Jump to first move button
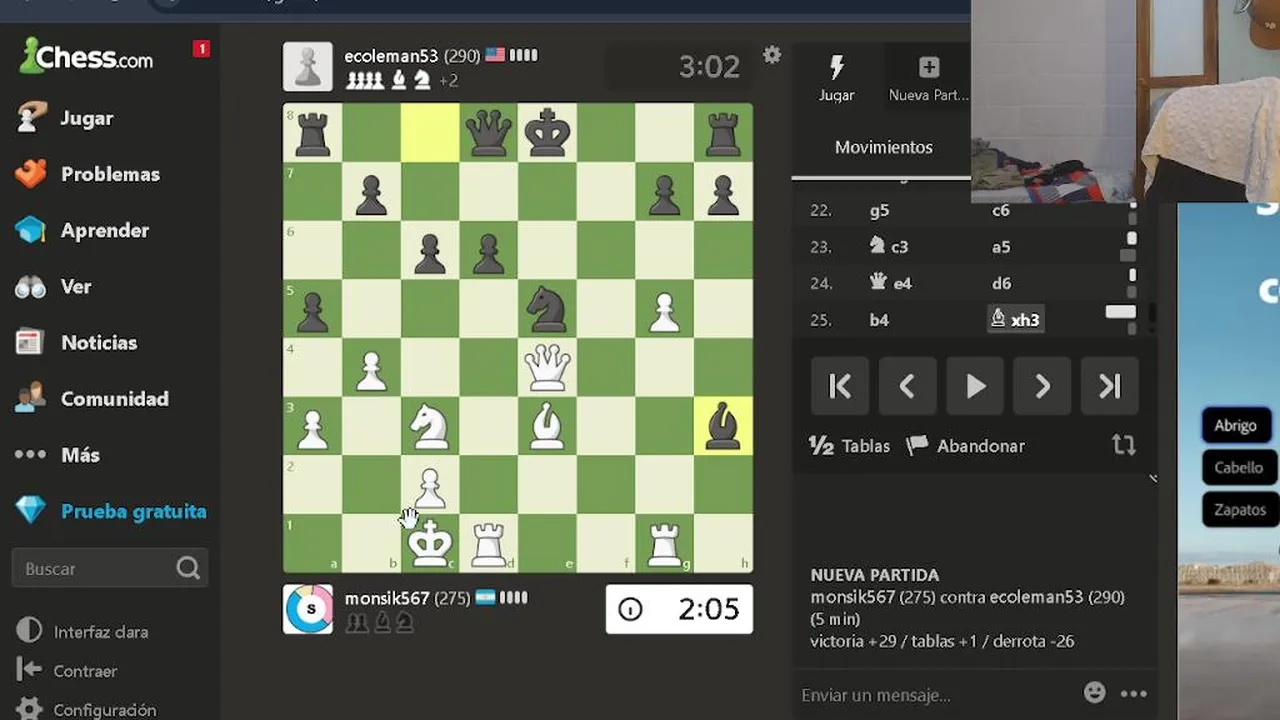Image resolution: width=1280 pixels, height=720 pixels. coord(840,386)
